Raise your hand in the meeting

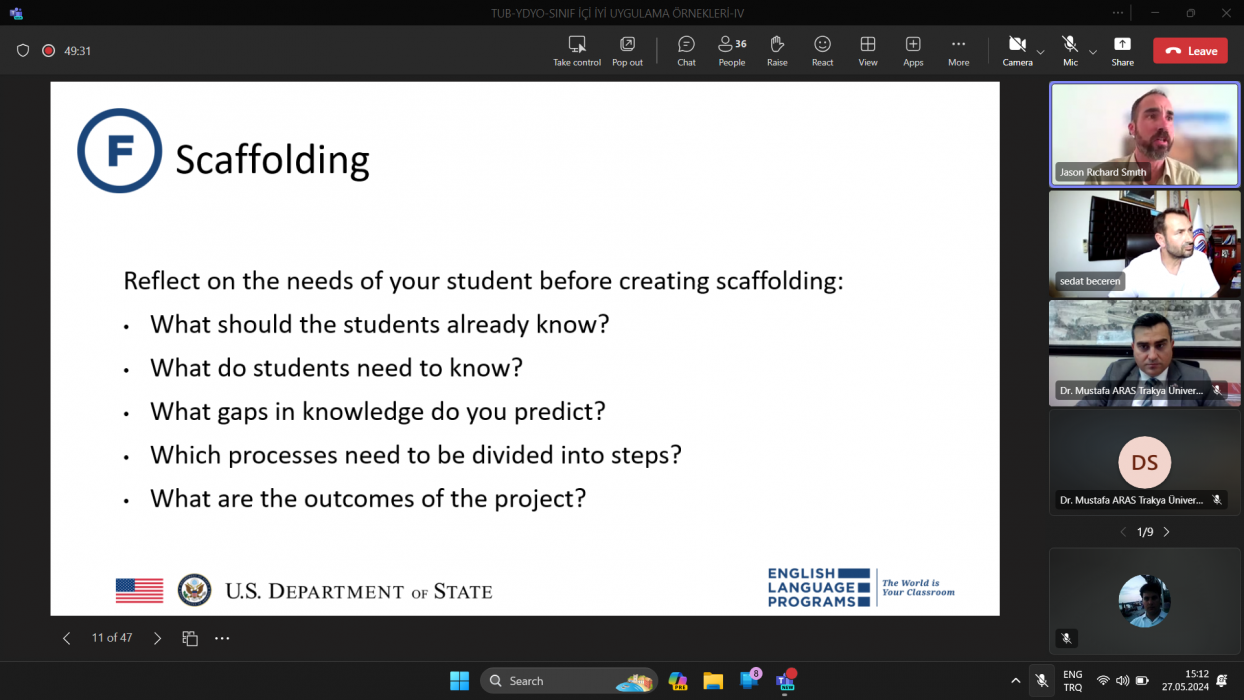(777, 45)
